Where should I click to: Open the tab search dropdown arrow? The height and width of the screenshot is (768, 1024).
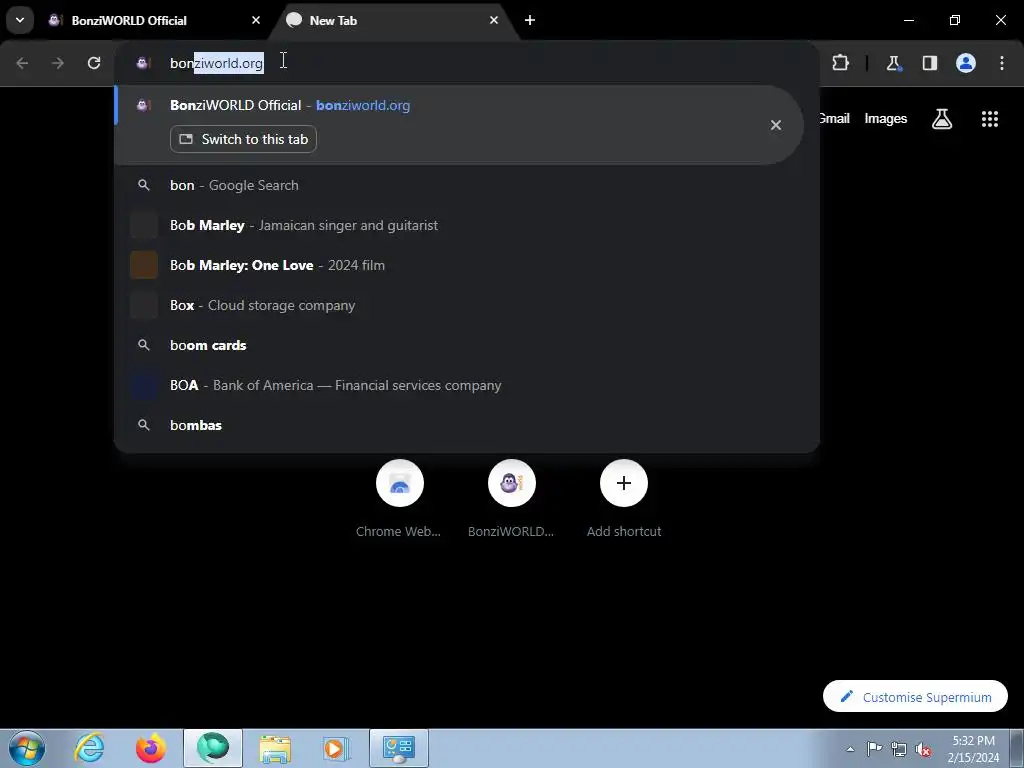pyautogui.click(x=20, y=20)
